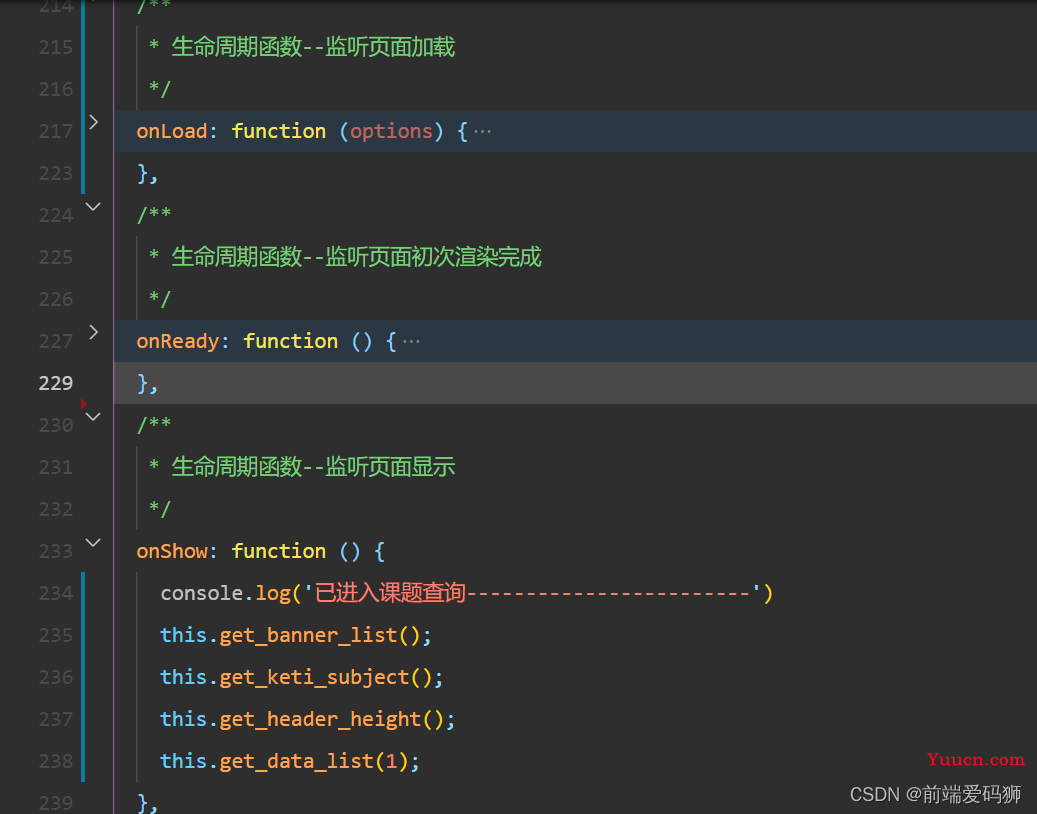This screenshot has width=1037, height=814.
Task: Click line number 223 in gutter
Action: pyautogui.click(x=56, y=173)
